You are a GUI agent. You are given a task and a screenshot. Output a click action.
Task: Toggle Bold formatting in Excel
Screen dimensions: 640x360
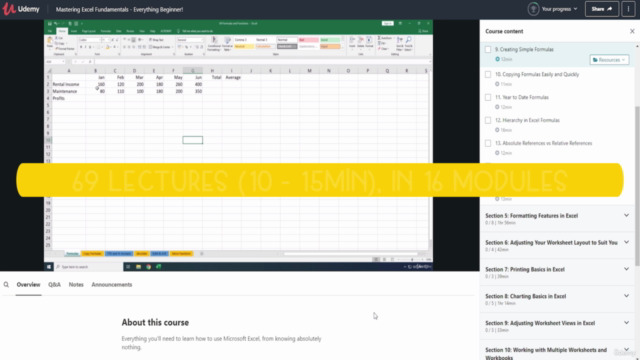click(81, 47)
